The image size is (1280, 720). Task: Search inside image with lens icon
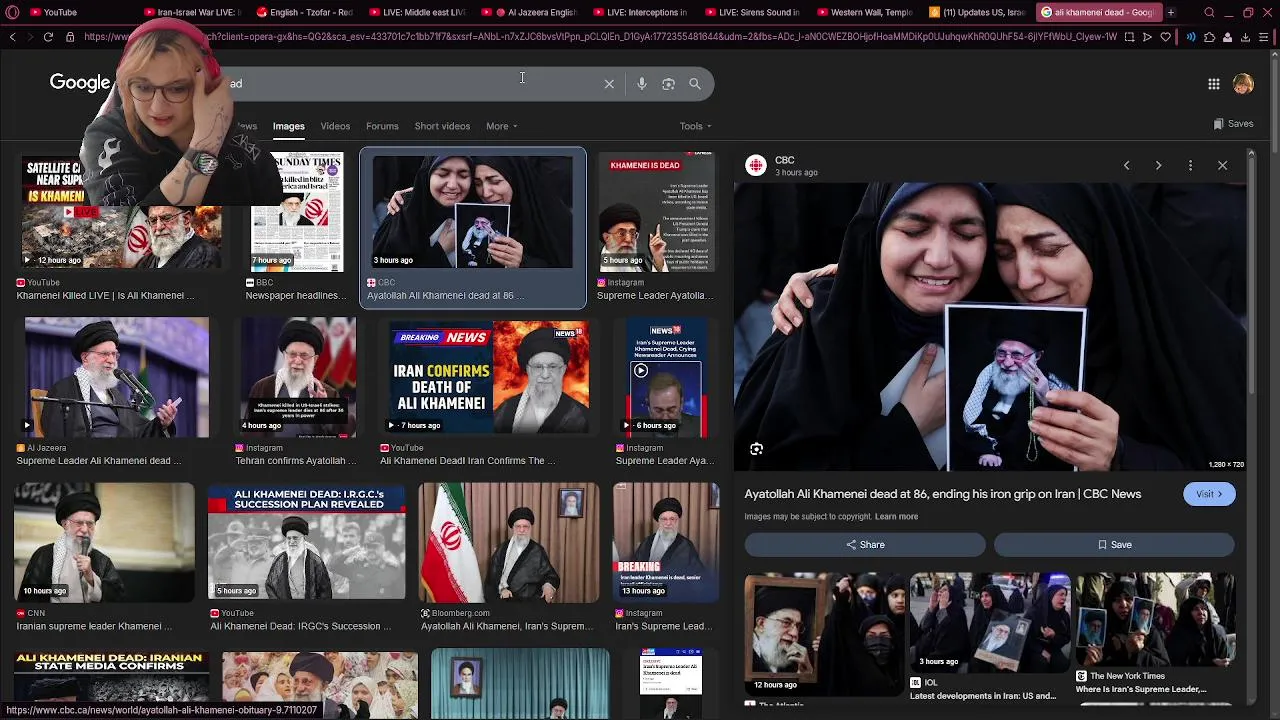pos(756,449)
